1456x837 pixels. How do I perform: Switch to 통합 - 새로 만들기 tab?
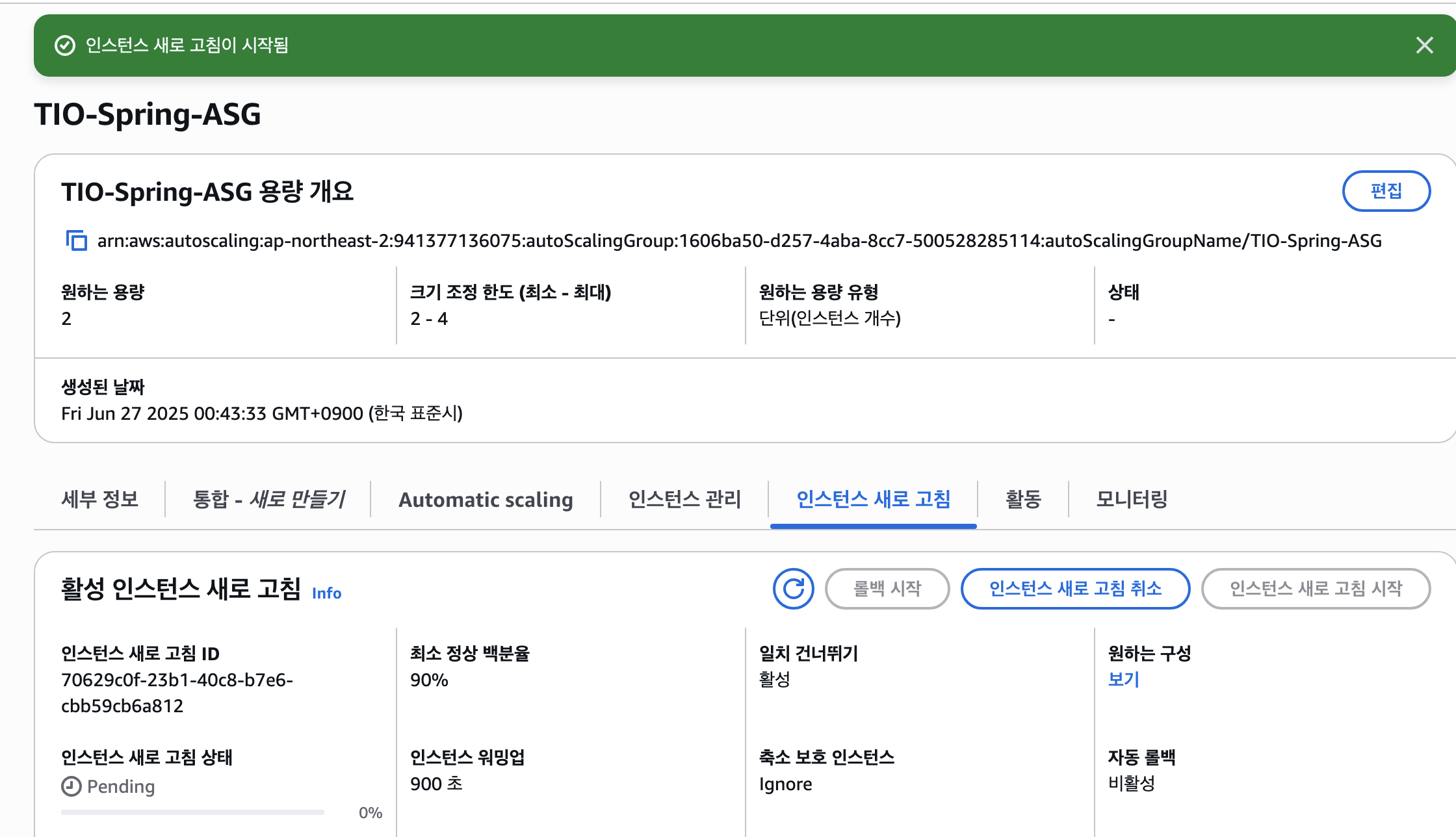pos(268,499)
